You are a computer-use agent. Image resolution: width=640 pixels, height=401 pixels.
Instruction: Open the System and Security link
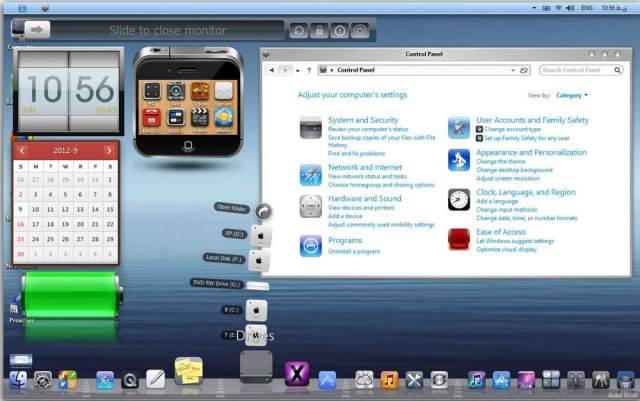click(363, 120)
